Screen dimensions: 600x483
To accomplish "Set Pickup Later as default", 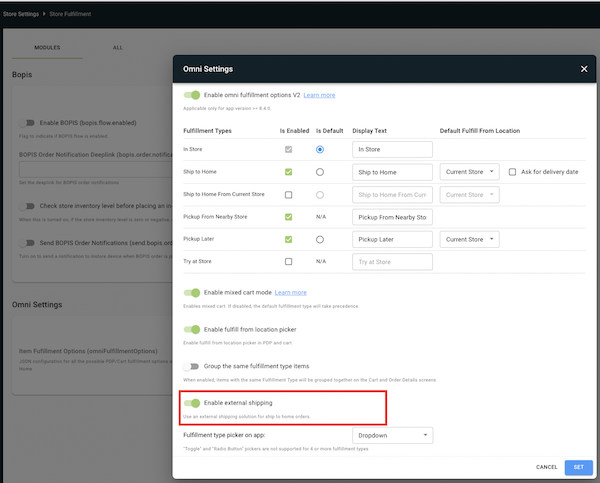I will point(320,239).
